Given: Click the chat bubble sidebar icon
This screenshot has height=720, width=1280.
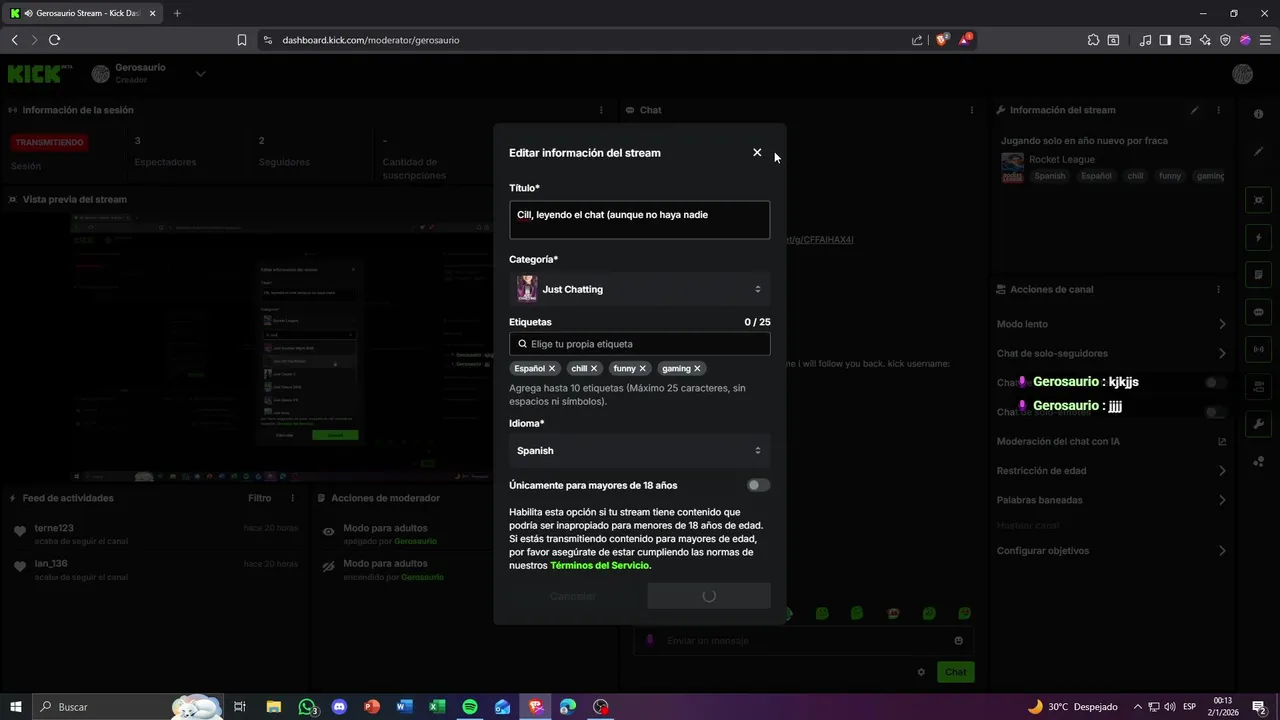Looking at the screenshot, I should click(1258, 312).
